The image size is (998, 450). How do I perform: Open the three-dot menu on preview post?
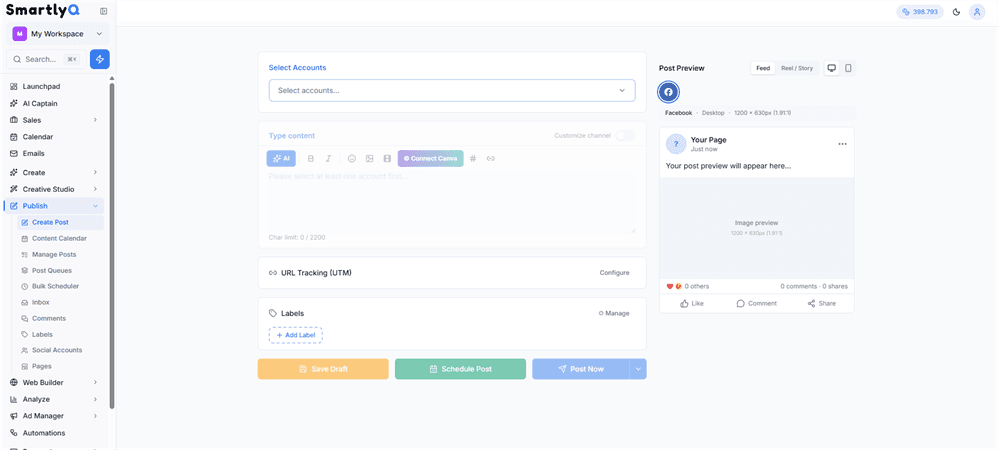(843, 144)
